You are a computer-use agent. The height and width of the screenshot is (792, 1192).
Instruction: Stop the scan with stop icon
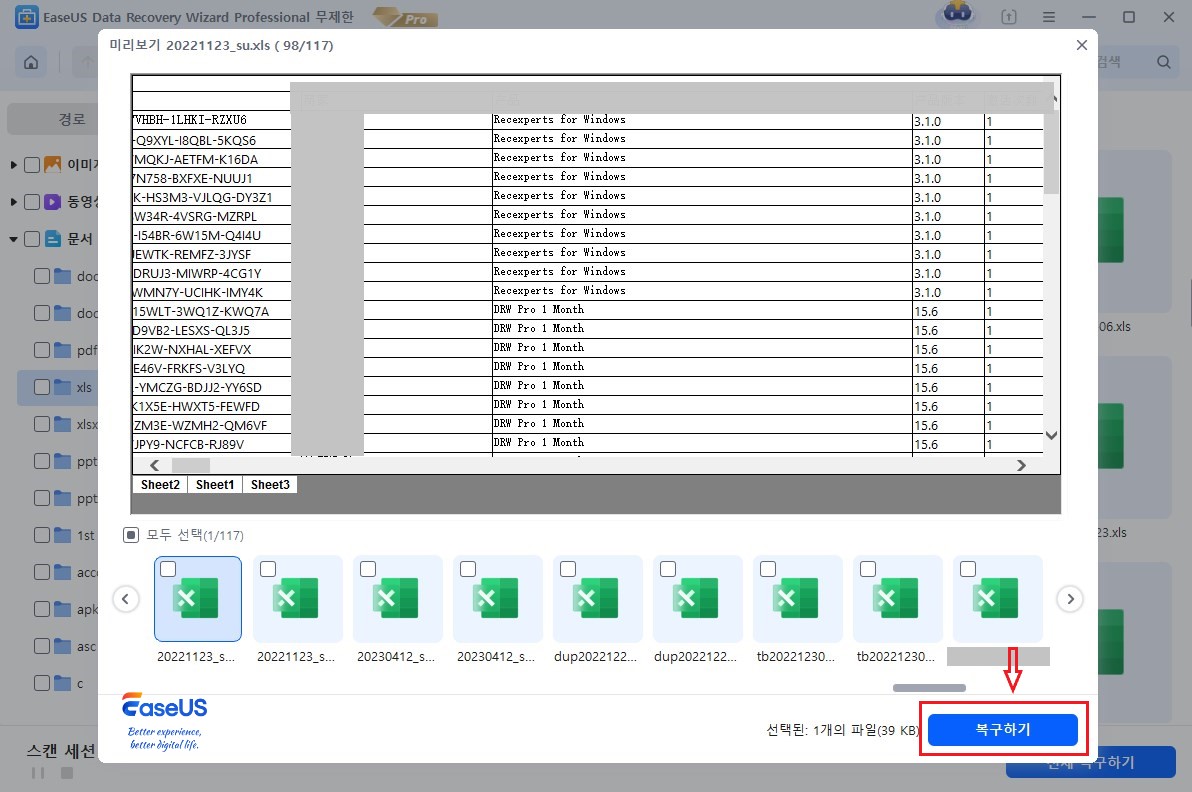[67, 772]
